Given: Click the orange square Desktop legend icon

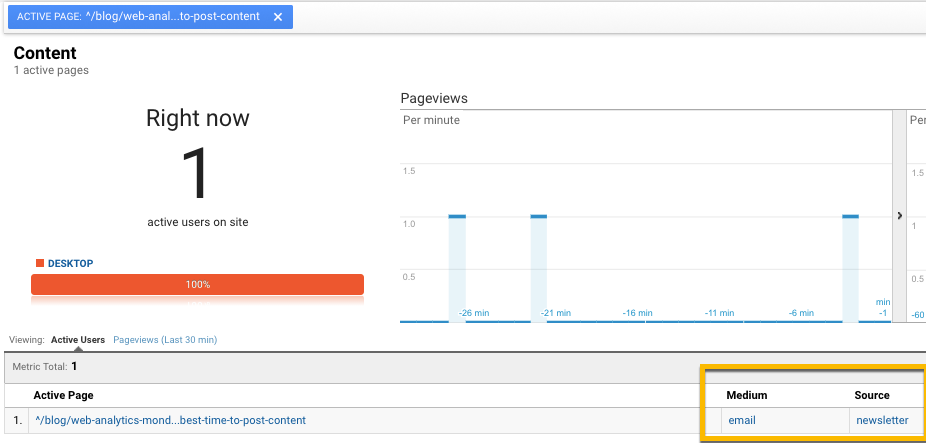Looking at the screenshot, I should 40,263.
